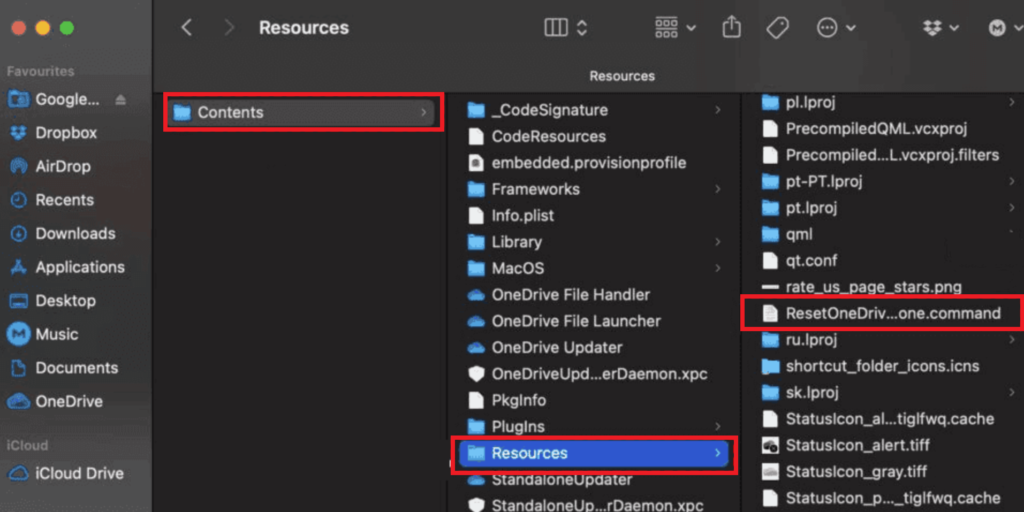Select the Info.plist file
The height and width of the screenshot is (512, 1024).
(x=522, y=215)
